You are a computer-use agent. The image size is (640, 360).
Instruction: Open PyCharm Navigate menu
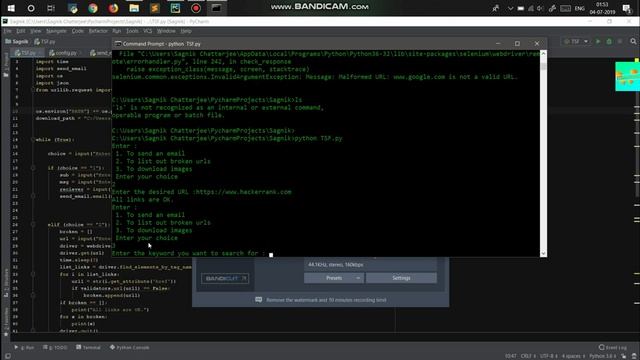click(56, 31)
